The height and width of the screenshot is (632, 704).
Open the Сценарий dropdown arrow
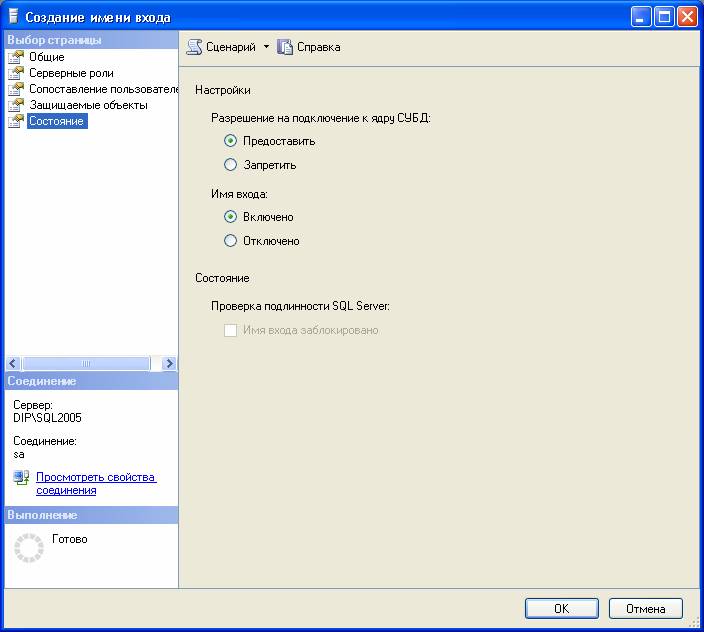(266, 47)
